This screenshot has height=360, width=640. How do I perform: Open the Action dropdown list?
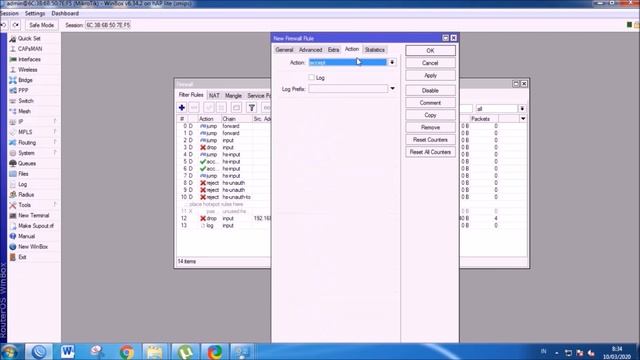coord(392,62)
